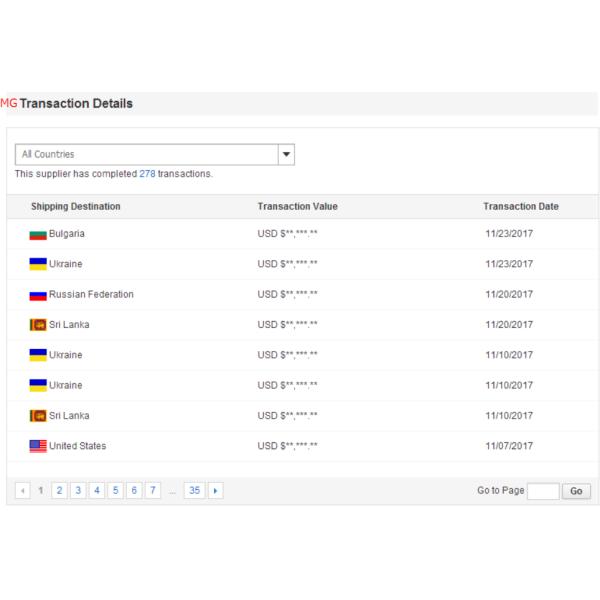Click the Ukraine flag dated 11/23/2017
The width and height of the screenshot is (600, 600).
38,264
